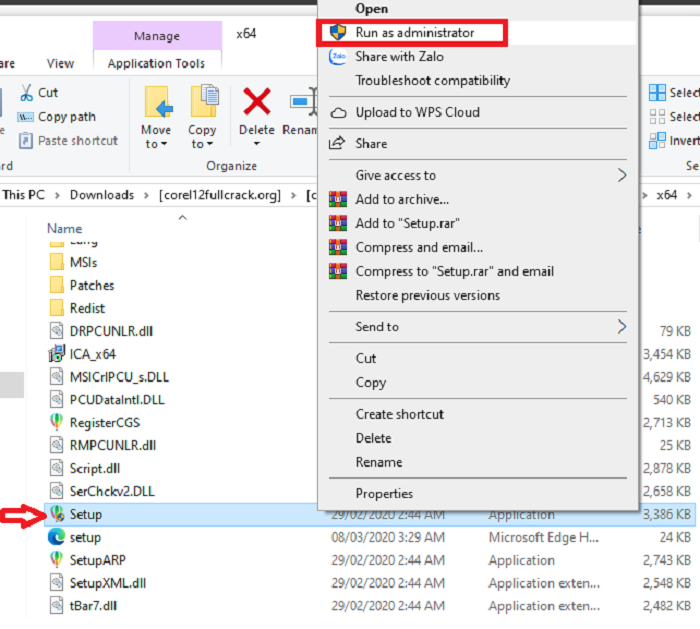Click WinRAR icon beside Compress and email
Screen dimensions: 700x629
point(338,247)
